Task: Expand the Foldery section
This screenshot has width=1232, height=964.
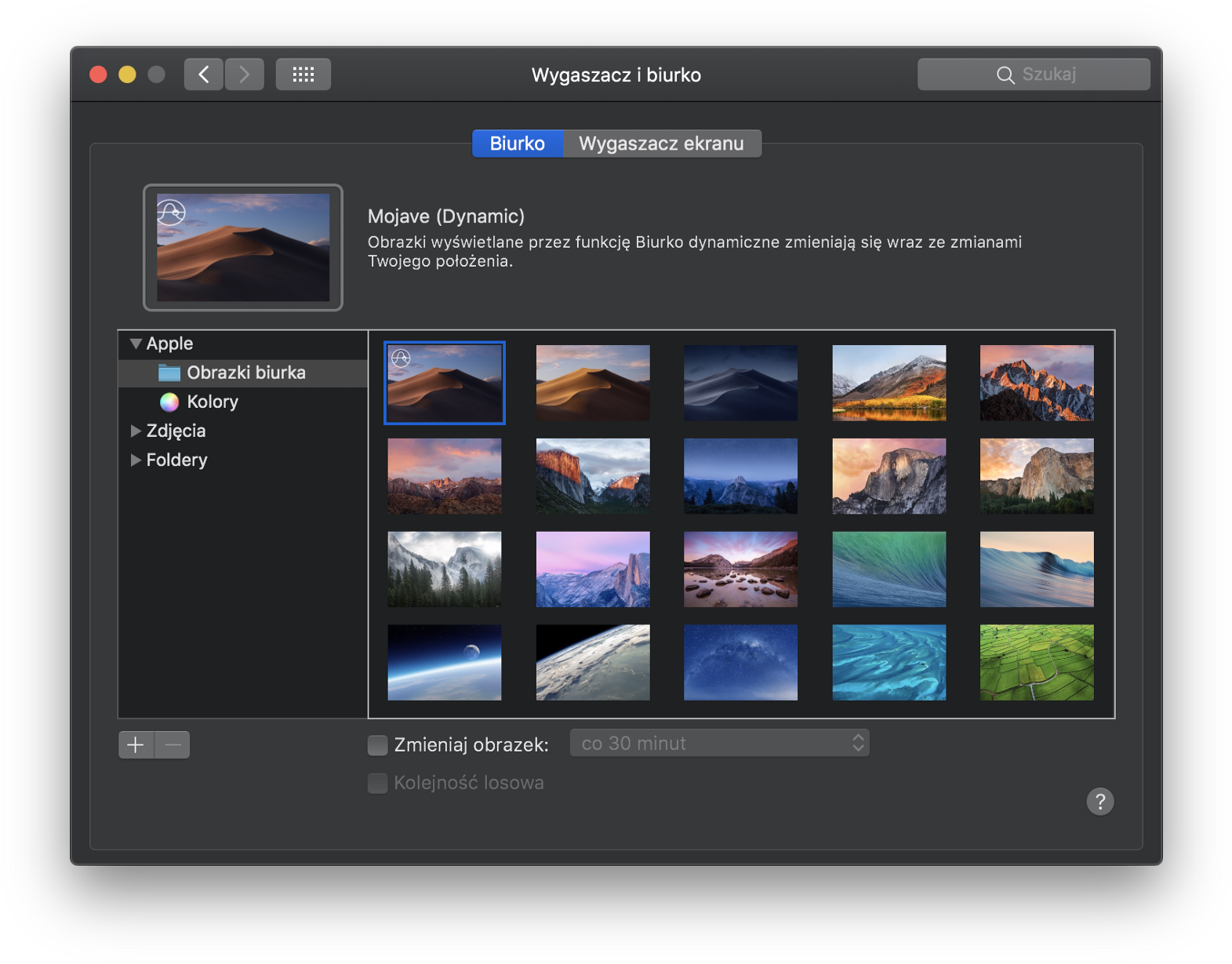Action: (136, 460)
